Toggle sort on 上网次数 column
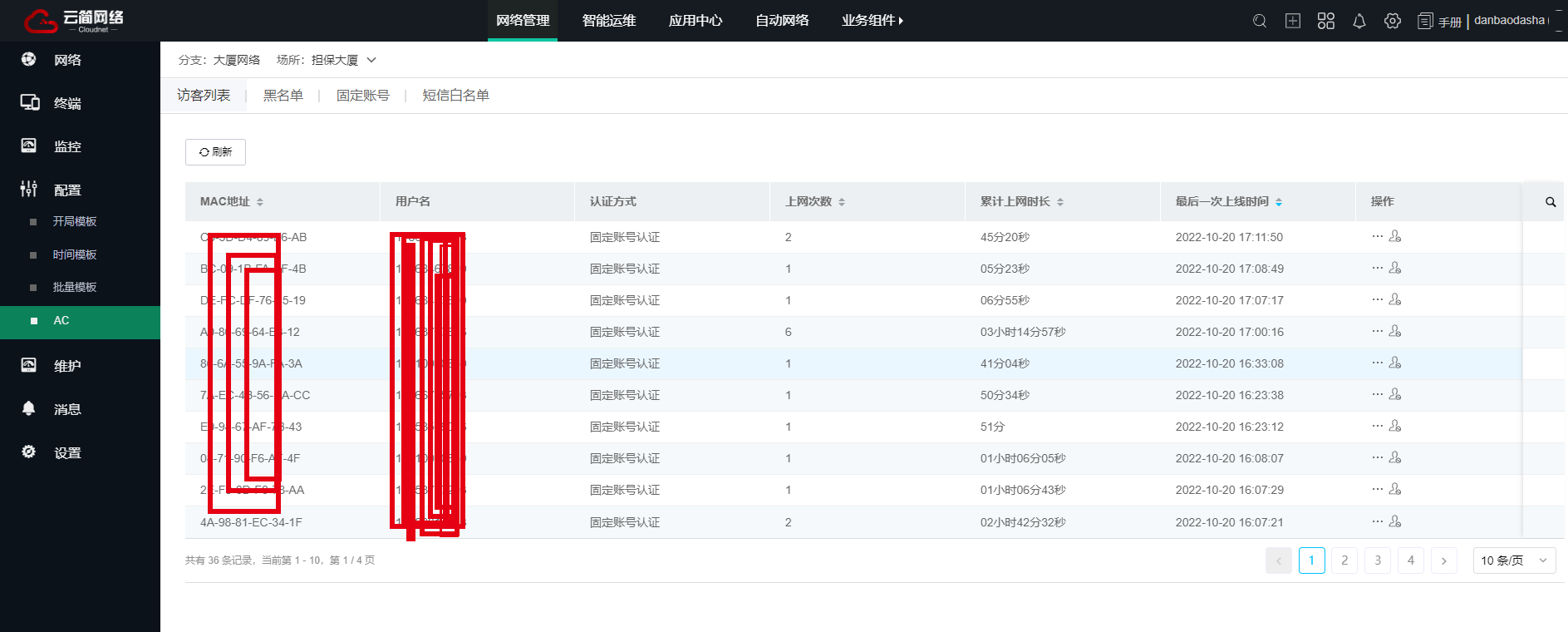The image size is (1568, 632). coord(842,202)
